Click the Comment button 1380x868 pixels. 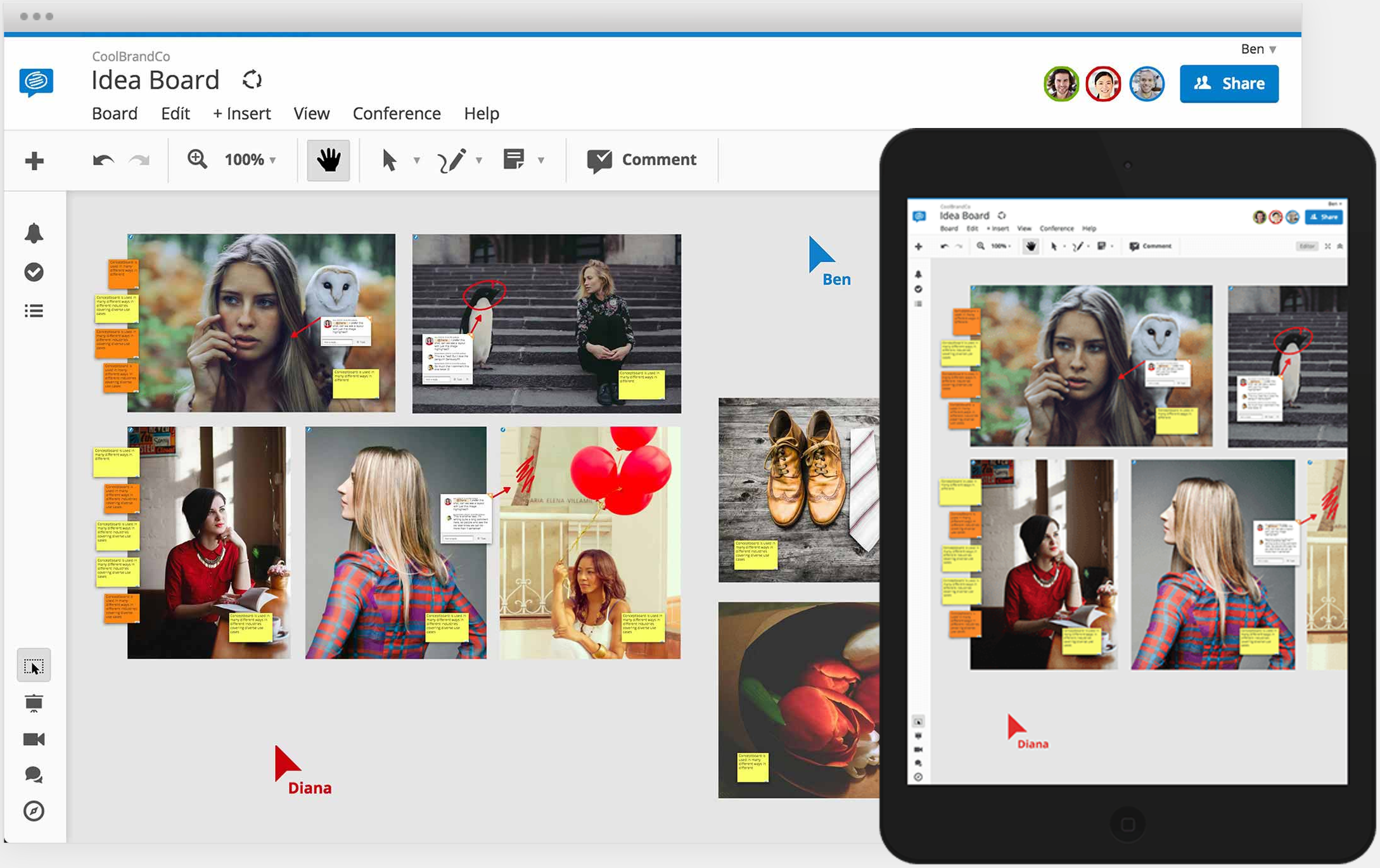click(642, 160)
